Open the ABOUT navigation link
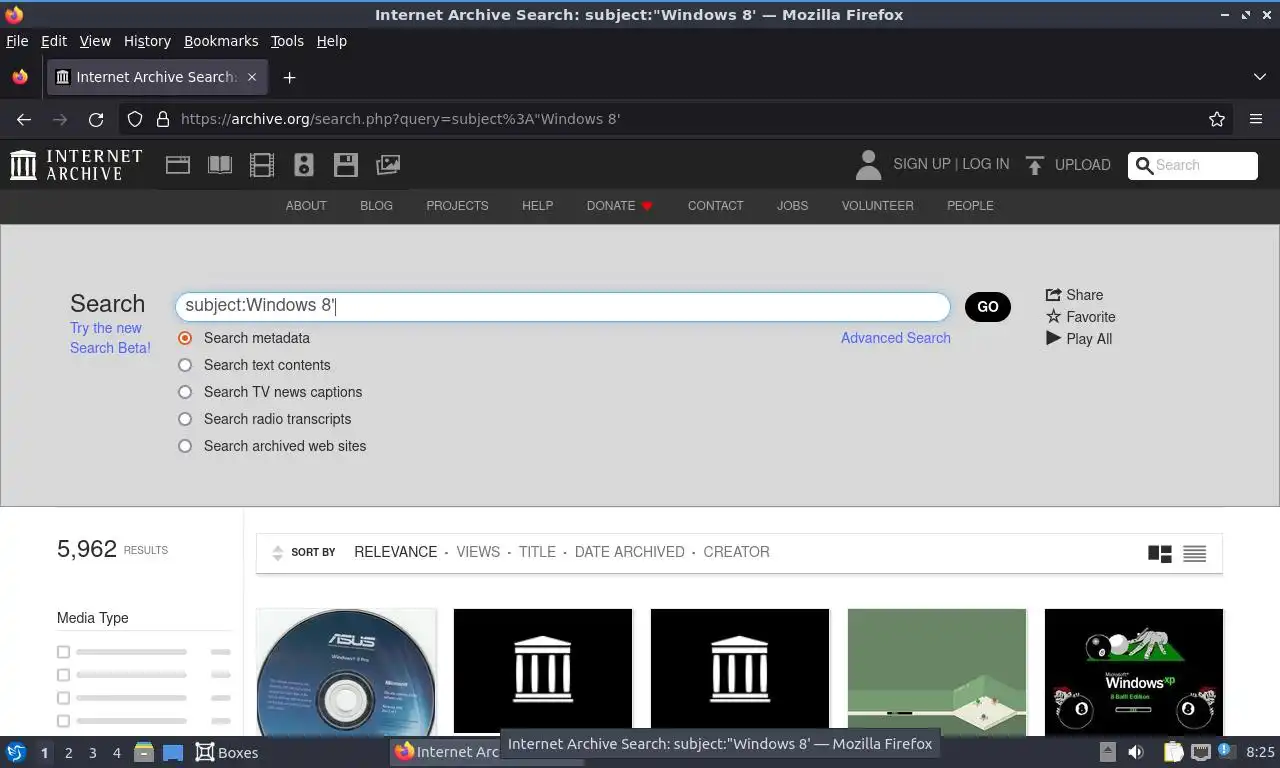1280x768 pixels. click(x=306, y=206)
